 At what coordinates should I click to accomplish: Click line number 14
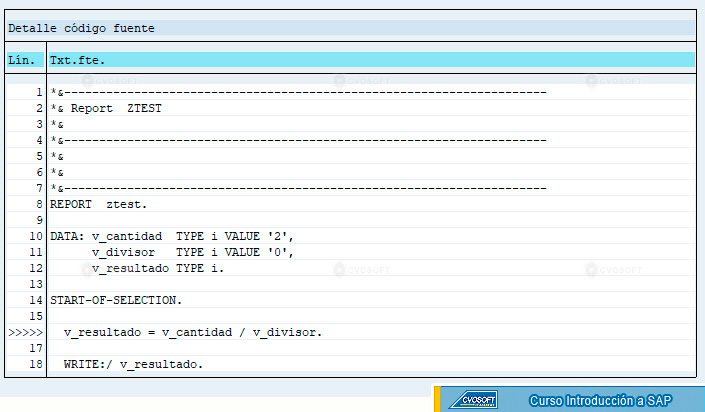coord(36,300)
